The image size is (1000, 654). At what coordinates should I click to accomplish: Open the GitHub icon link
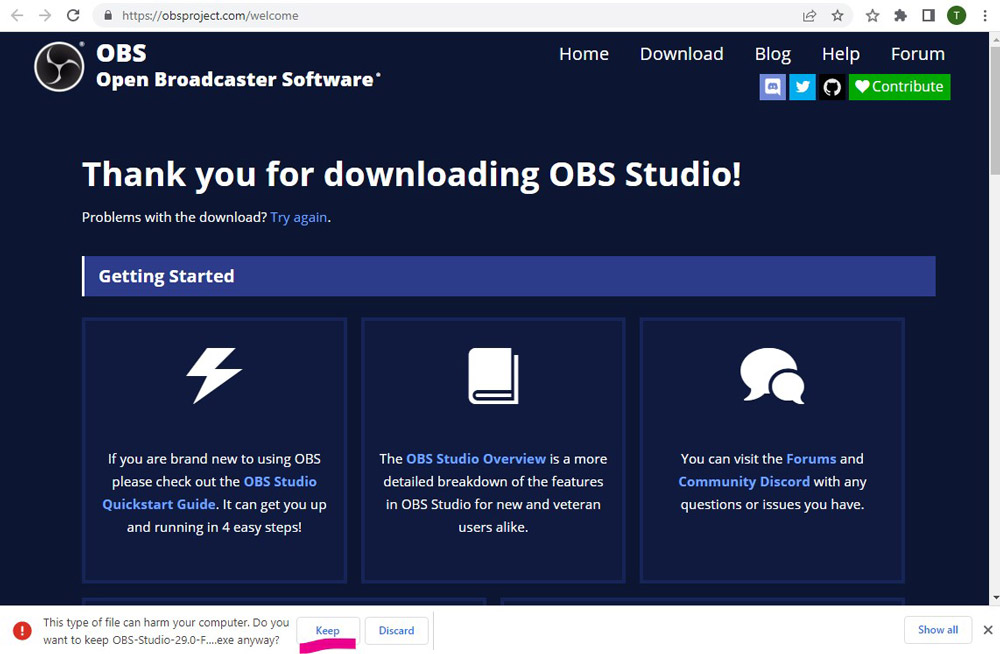pos(832,87)
